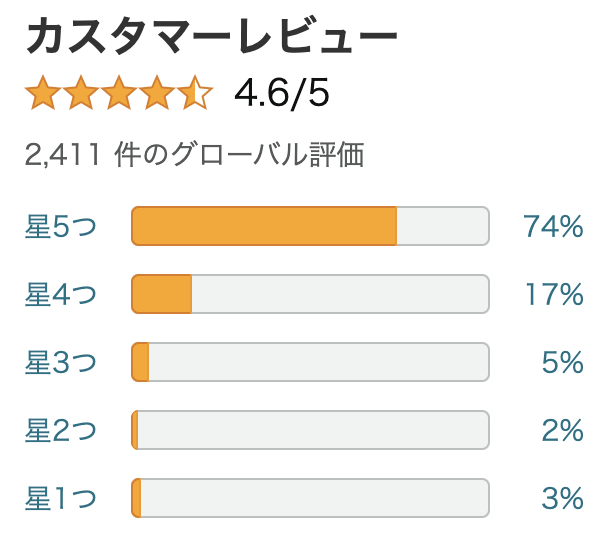
Task: Click the 2-star histogram bar
Action: coord(310,430)
